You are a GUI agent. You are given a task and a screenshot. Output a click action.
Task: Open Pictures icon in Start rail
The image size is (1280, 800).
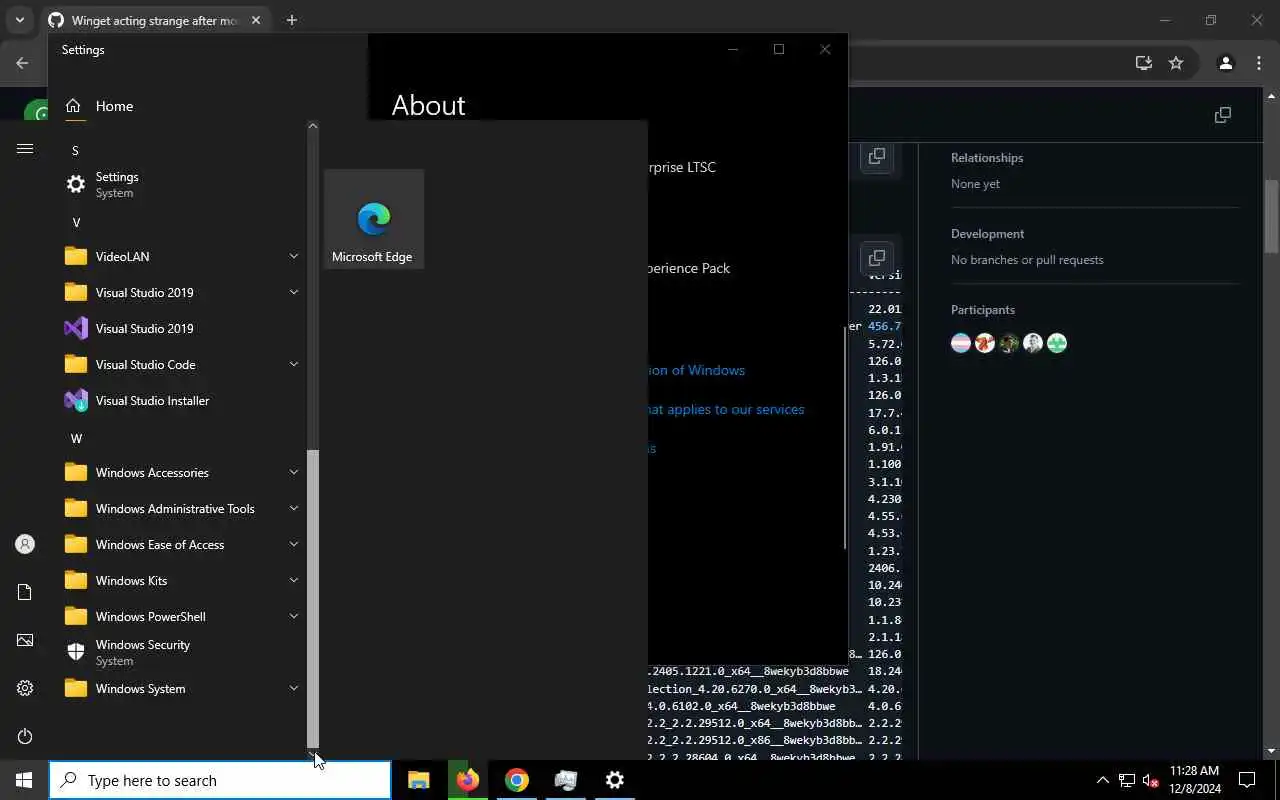click(25, 640)
